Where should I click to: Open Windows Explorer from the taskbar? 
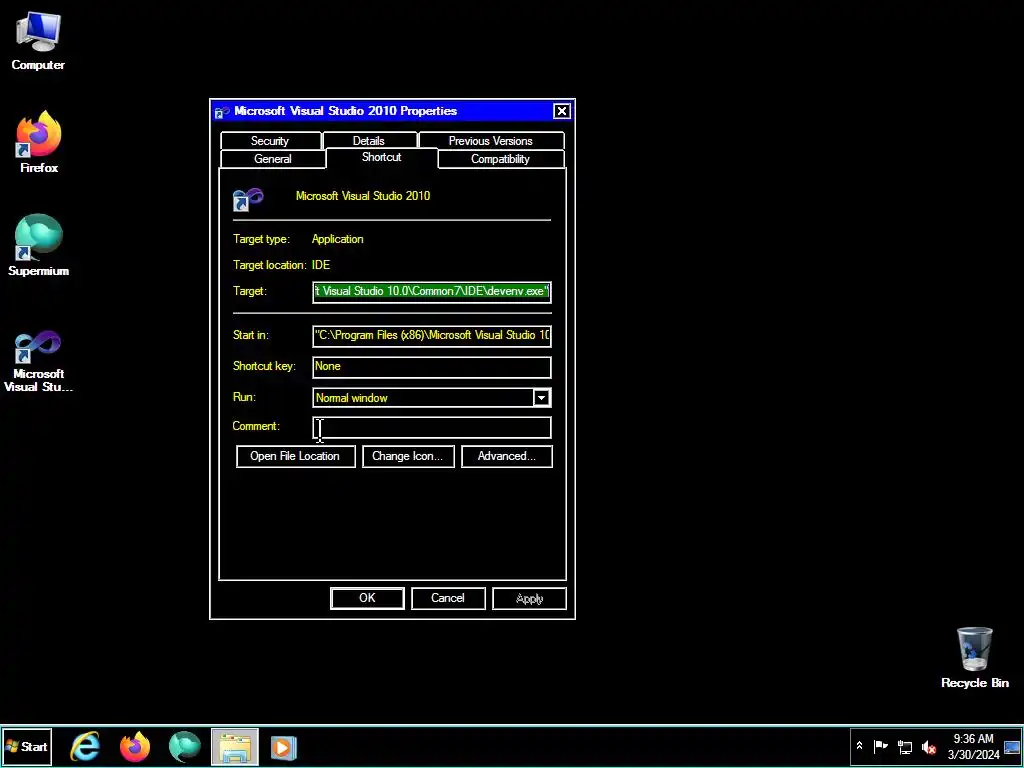click(x=234, y=746)
